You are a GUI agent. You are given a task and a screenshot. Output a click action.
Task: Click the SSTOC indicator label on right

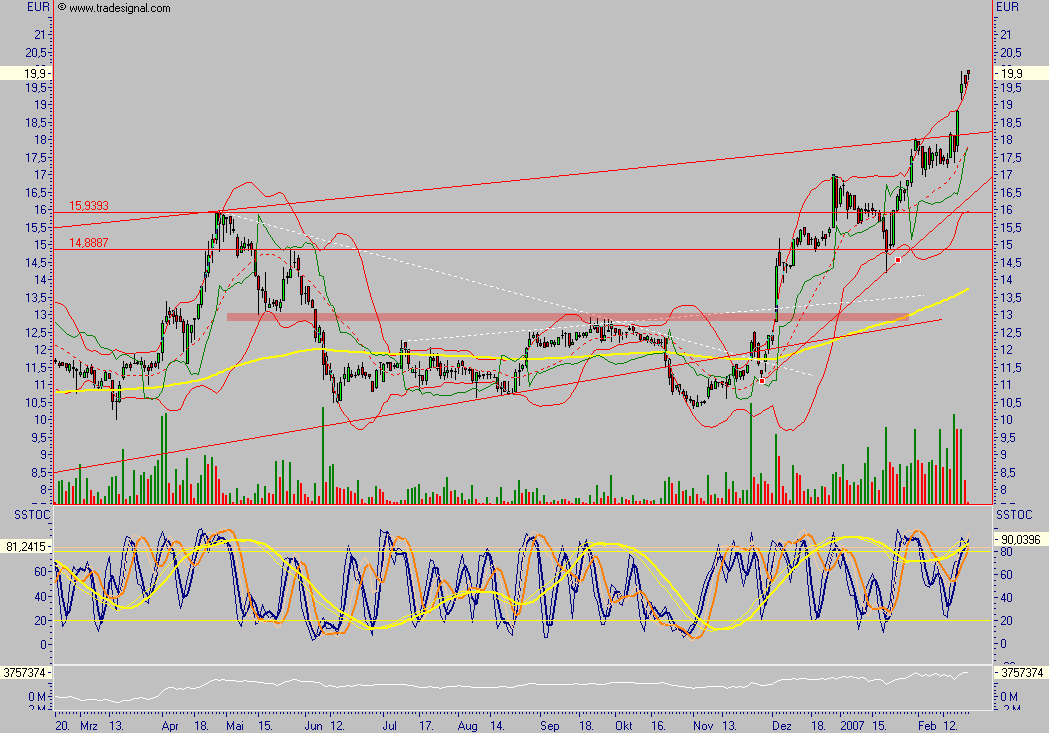click(x=1015, y=513)
